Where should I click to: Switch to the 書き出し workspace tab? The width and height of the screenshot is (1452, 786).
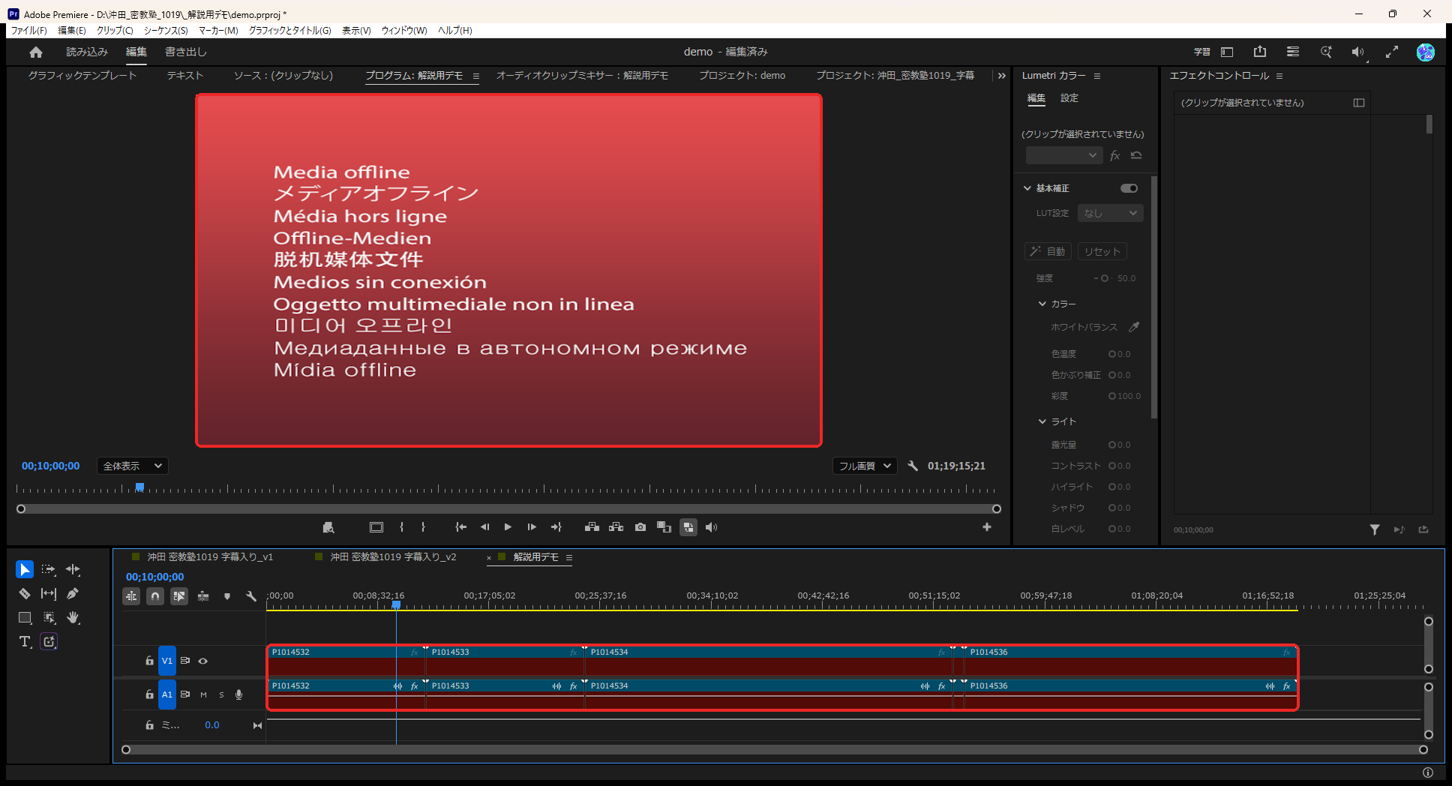pos(186,52)
